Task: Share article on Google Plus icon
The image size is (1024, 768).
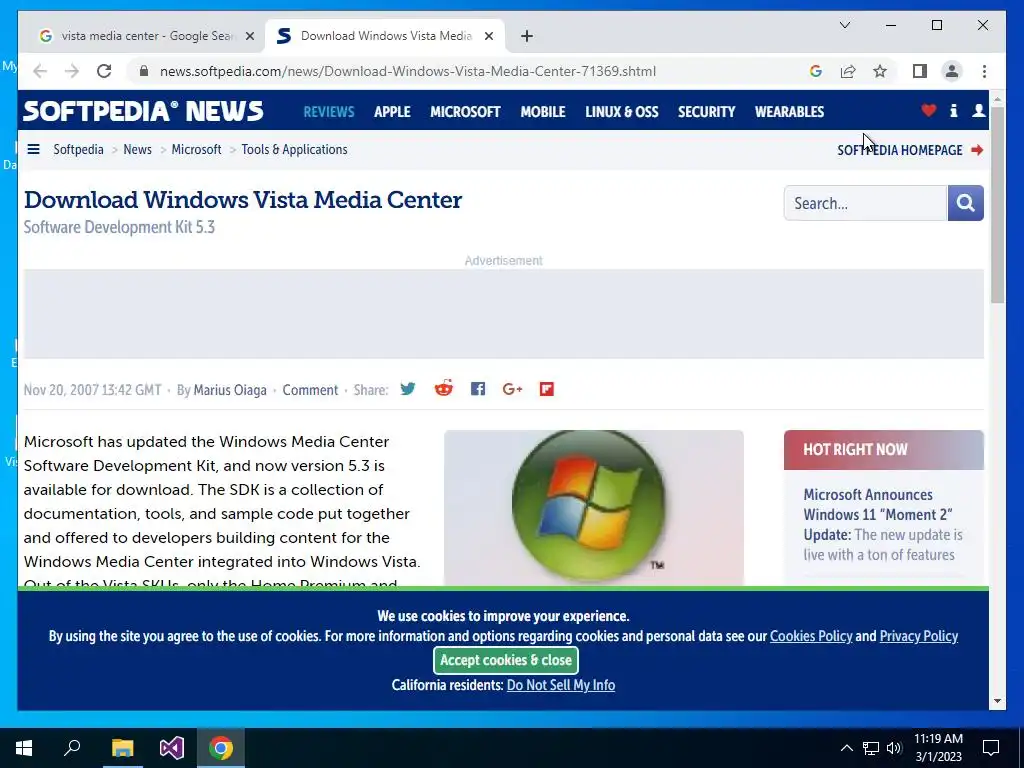Action: pyautogui.click(x=513, y=389)
